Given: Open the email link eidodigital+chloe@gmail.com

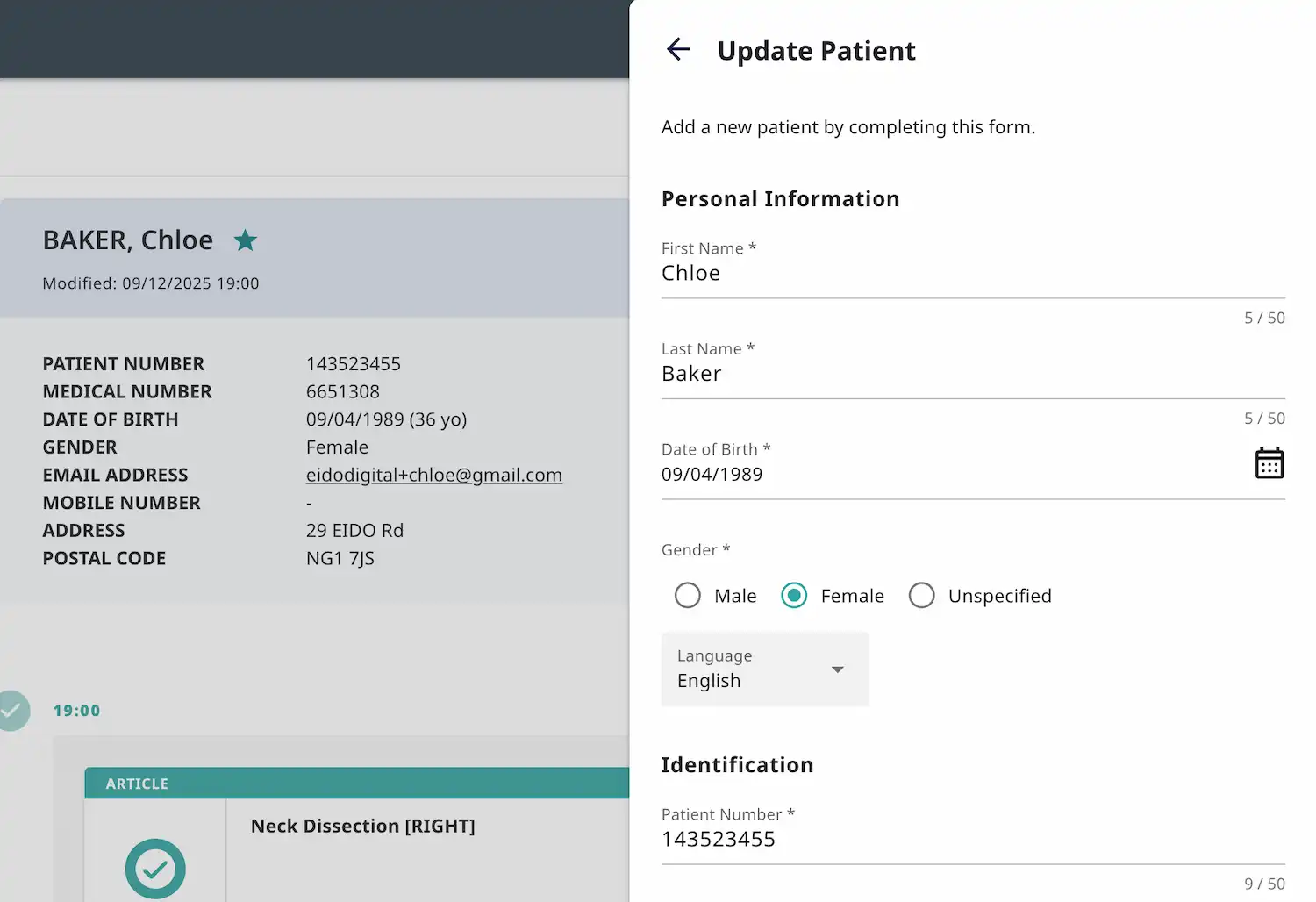Looking at the screenshot, I should point(434,475).
